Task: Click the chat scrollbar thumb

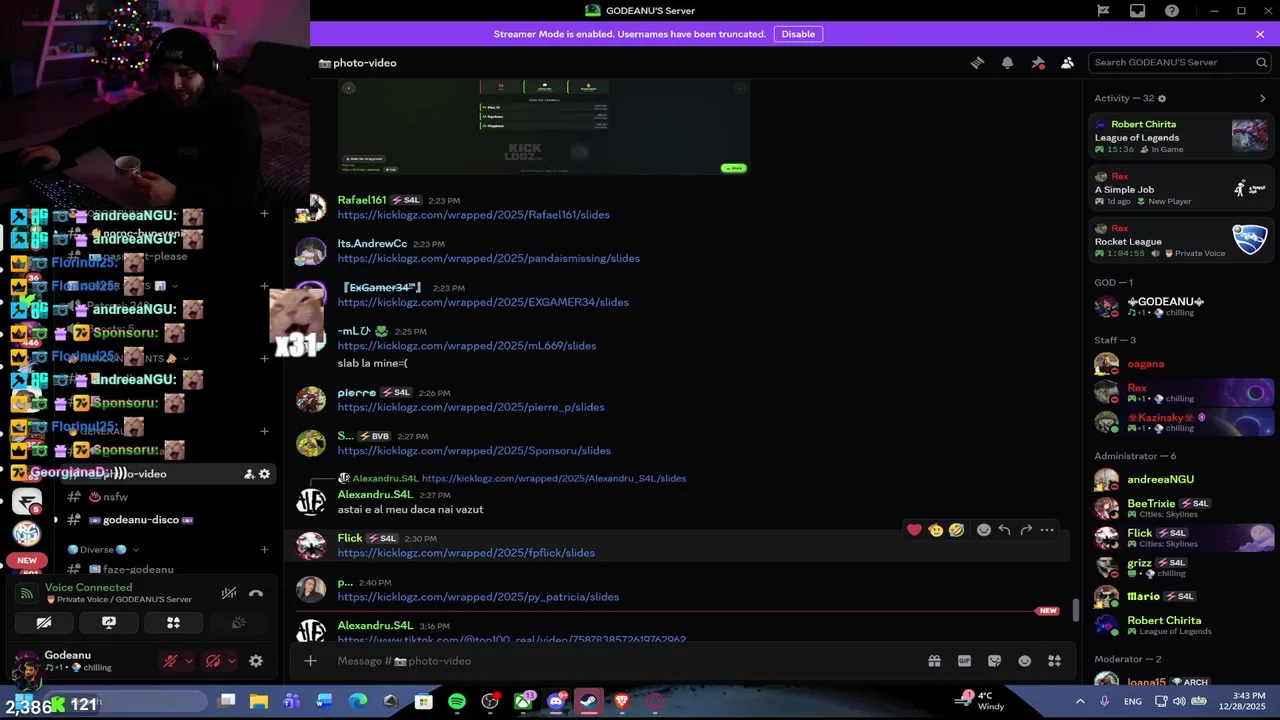Action: coord(1076,610)
